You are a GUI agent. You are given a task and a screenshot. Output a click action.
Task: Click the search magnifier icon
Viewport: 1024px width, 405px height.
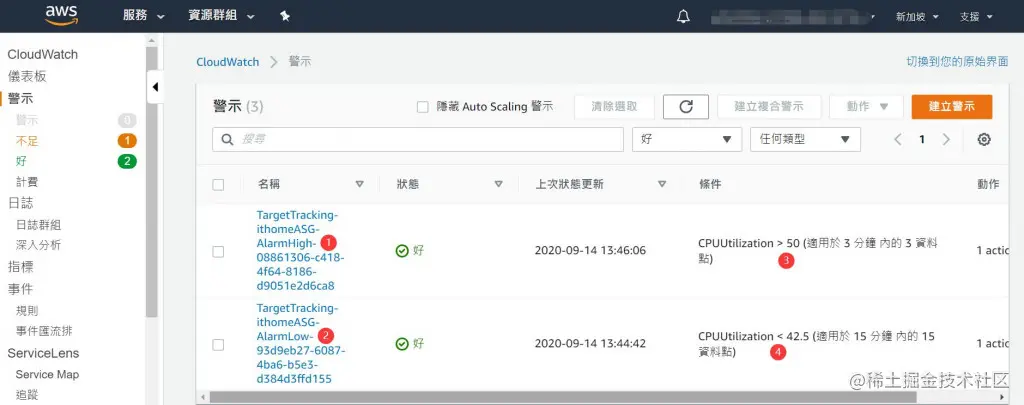point(228,139)
